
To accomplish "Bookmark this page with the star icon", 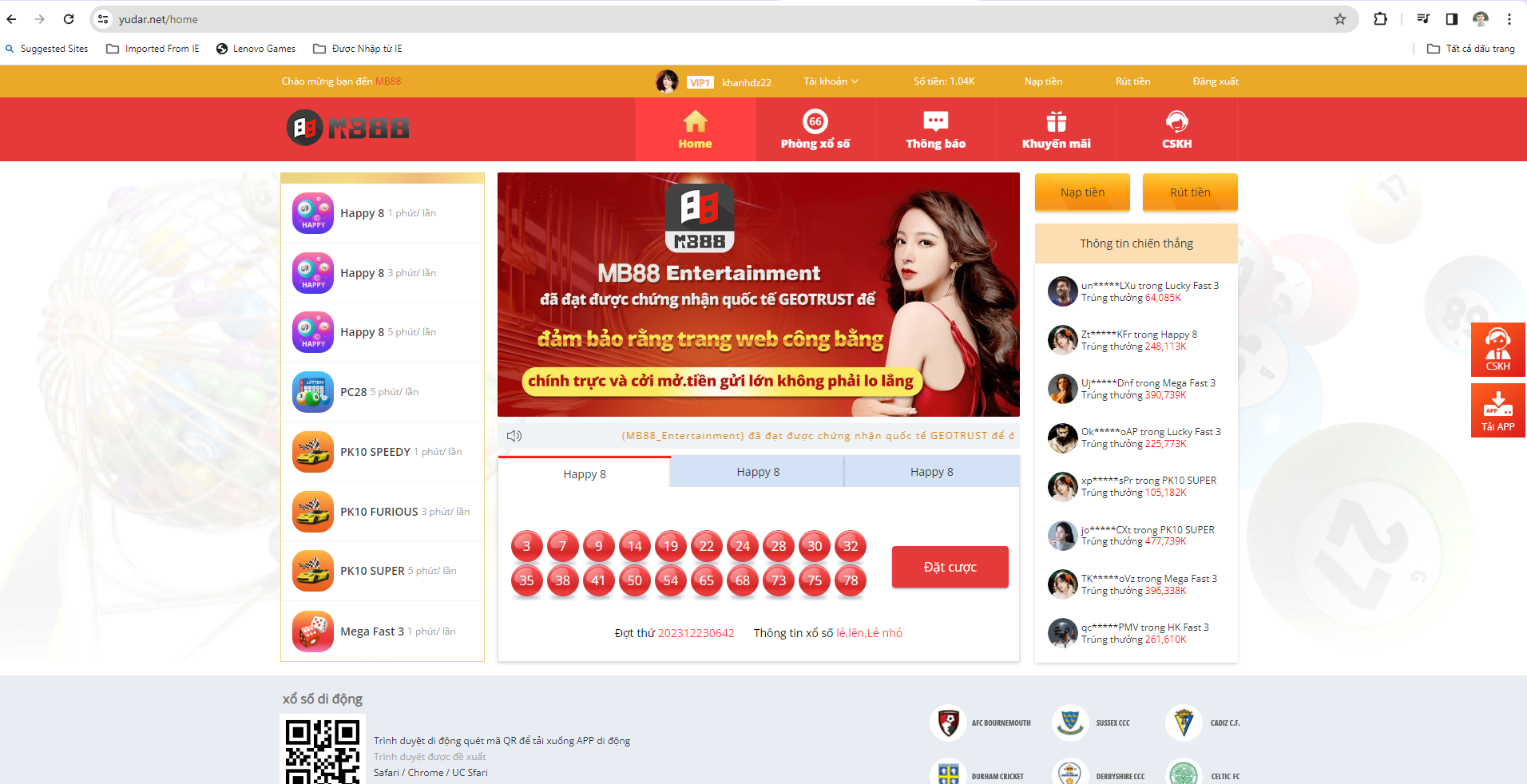I will point(1340,19).
